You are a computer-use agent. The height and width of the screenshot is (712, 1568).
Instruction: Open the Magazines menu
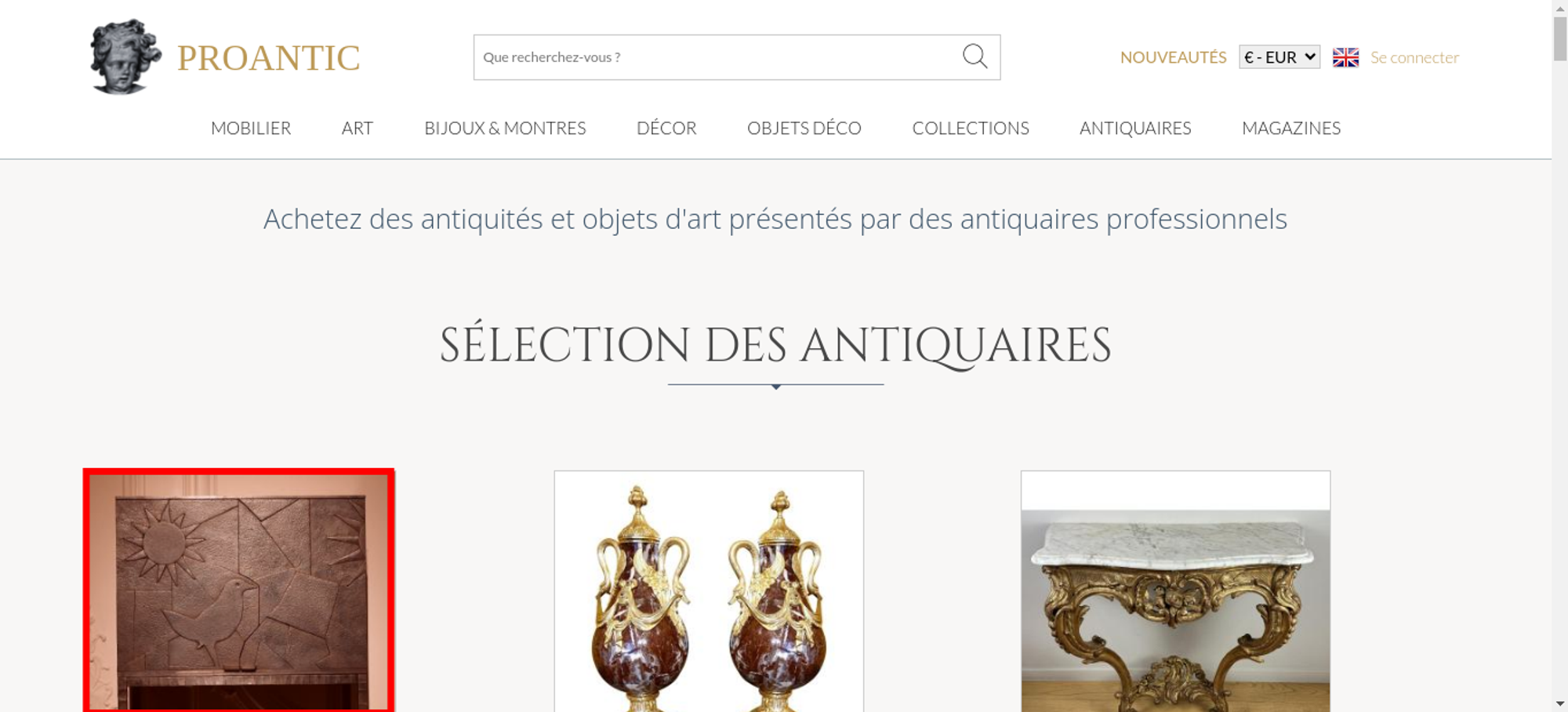point(1291,128)
